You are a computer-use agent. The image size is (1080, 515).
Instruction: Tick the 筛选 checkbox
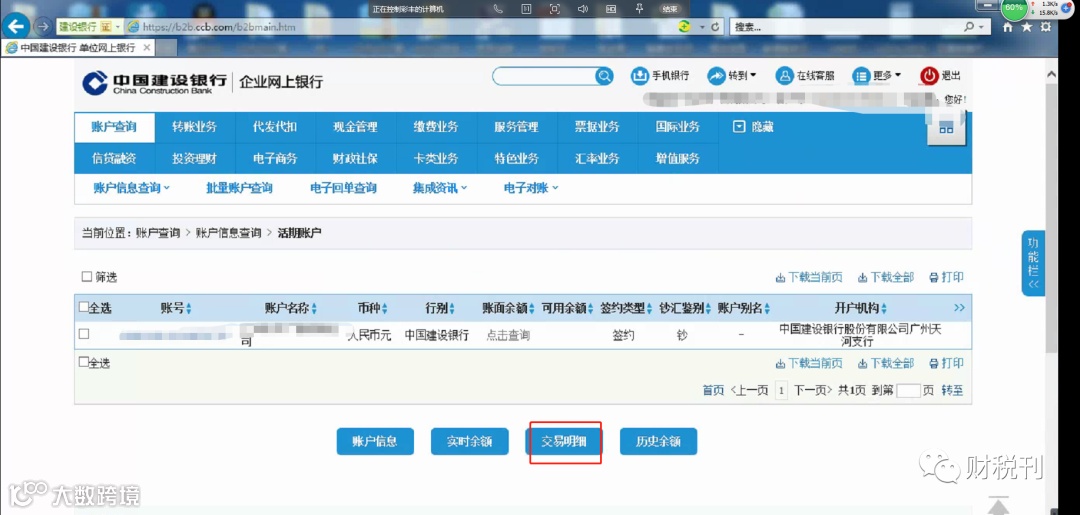tap(87, 277)
